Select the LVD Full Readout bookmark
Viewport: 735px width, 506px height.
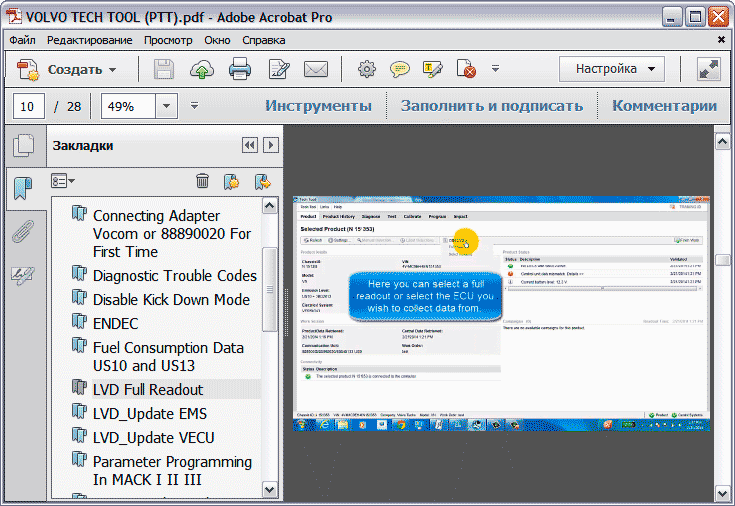[147, 389]
